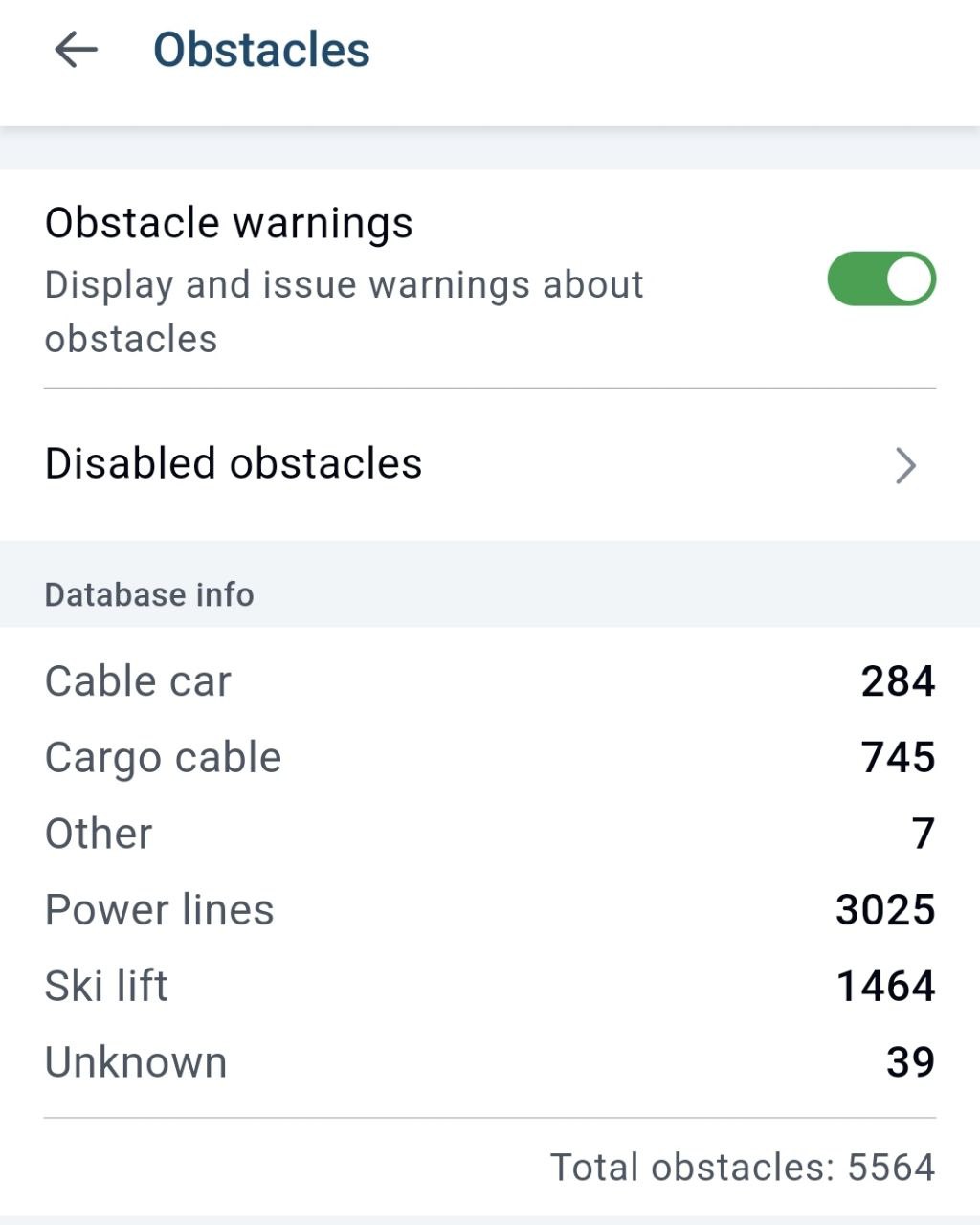Tap the obstacle warnings description text
The image size is (980, 1225).
pos(344,311)
